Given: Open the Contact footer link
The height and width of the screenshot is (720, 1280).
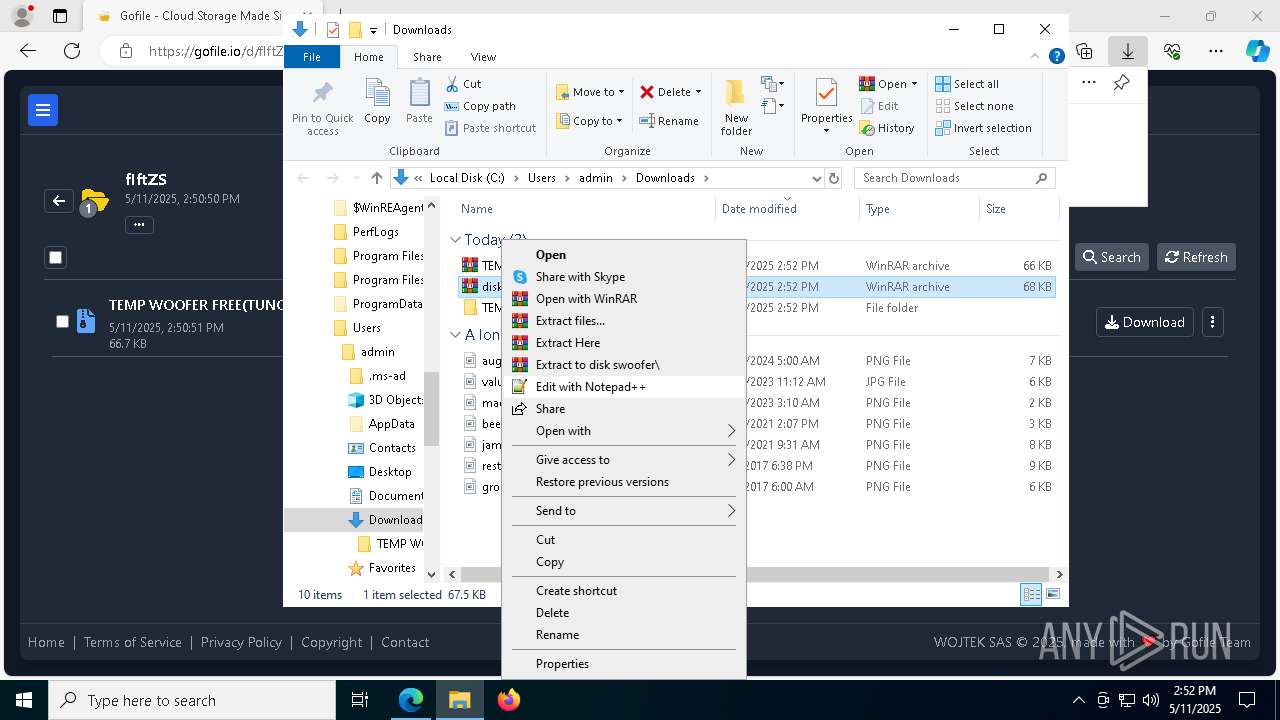Looking at the screenshot, I should (x=405, y=642).
